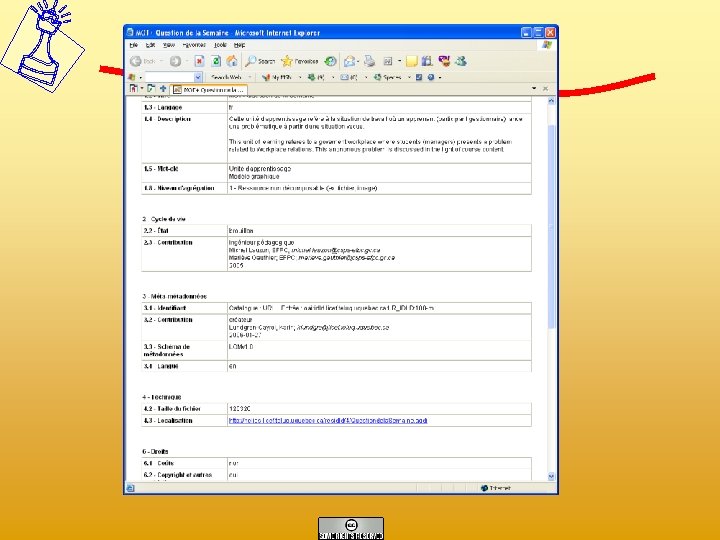Viewport: 720px width, 540px height.
Task: Open the Mail button dropdown arrow
Action: coord(358,61)
